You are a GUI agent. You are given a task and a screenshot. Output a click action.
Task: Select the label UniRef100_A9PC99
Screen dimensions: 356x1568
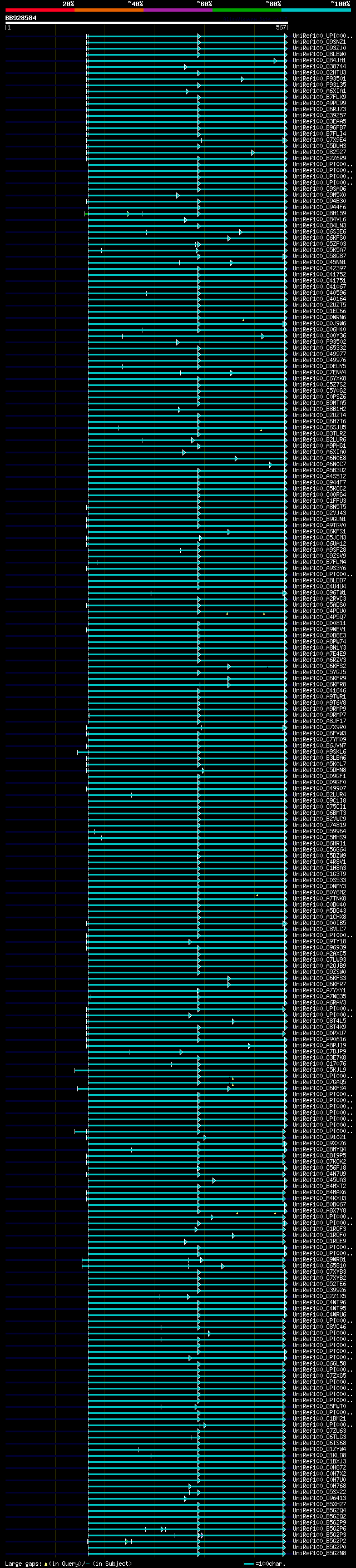coord(319,103)
